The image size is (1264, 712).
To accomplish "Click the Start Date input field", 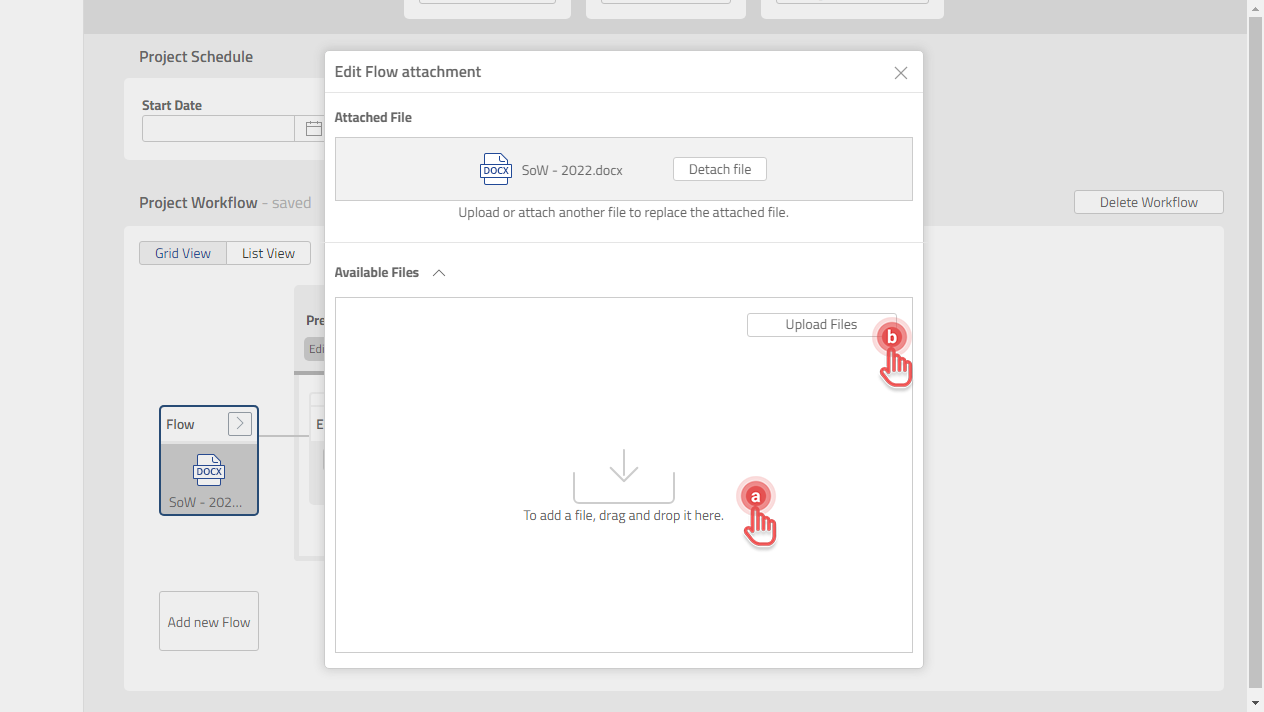I will pos(218,128).
